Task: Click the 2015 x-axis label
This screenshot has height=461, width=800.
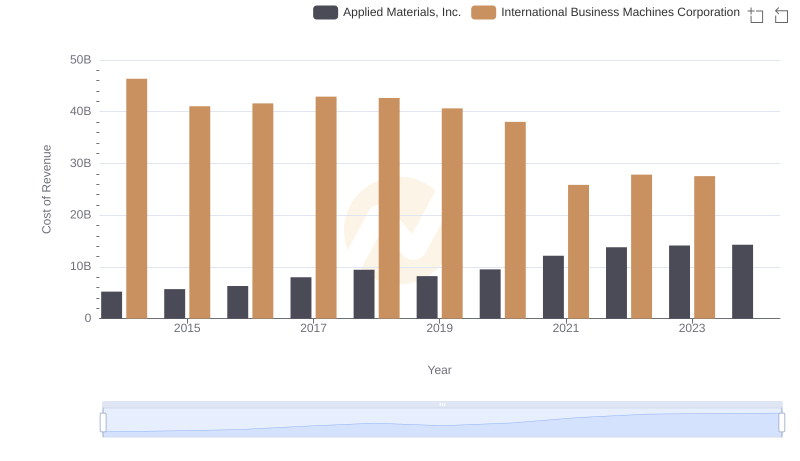Action: coord(187,328)
